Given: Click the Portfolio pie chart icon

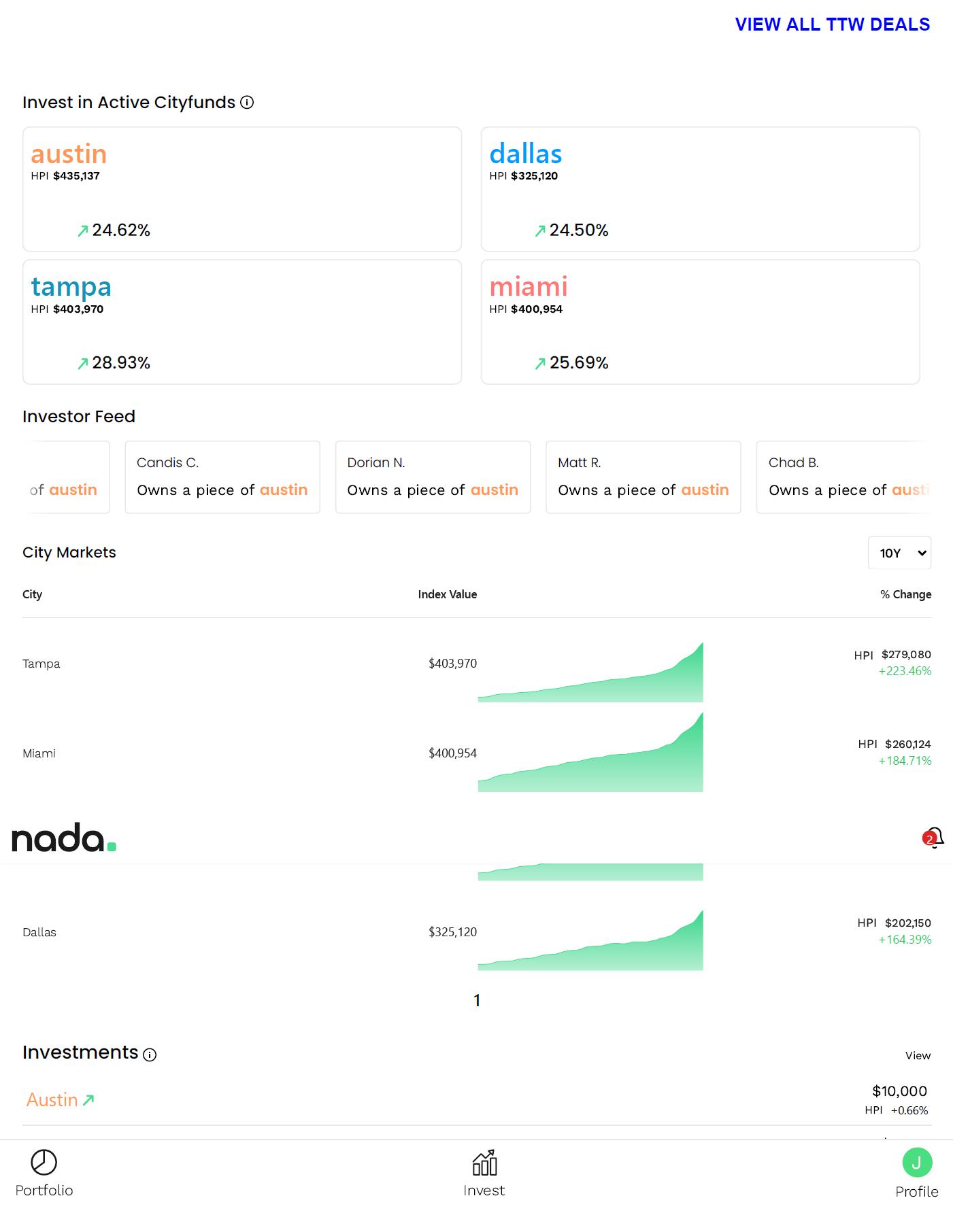Looking at the screenshot, I should 44,1163.
